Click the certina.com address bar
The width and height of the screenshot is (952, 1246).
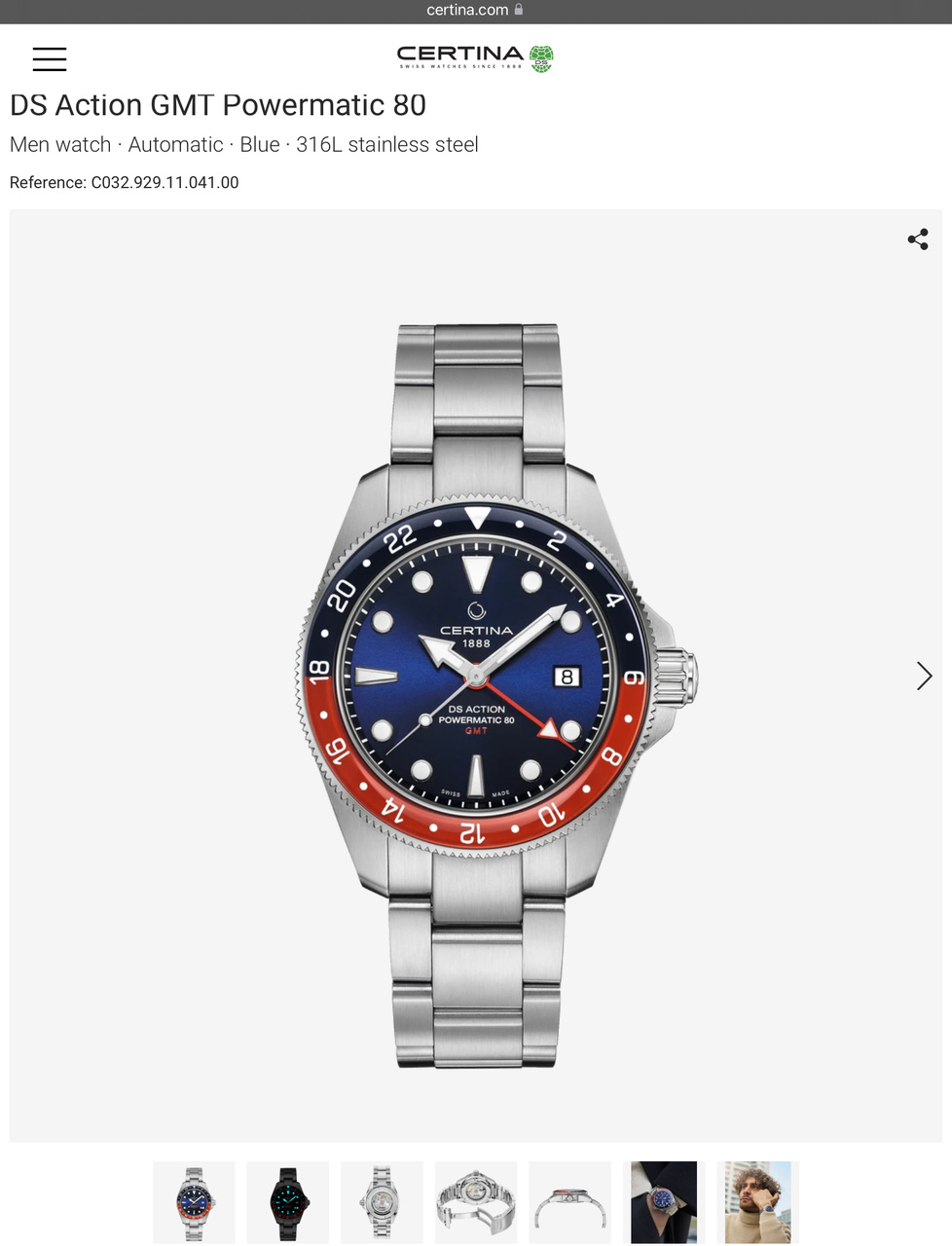click(476, 11)
